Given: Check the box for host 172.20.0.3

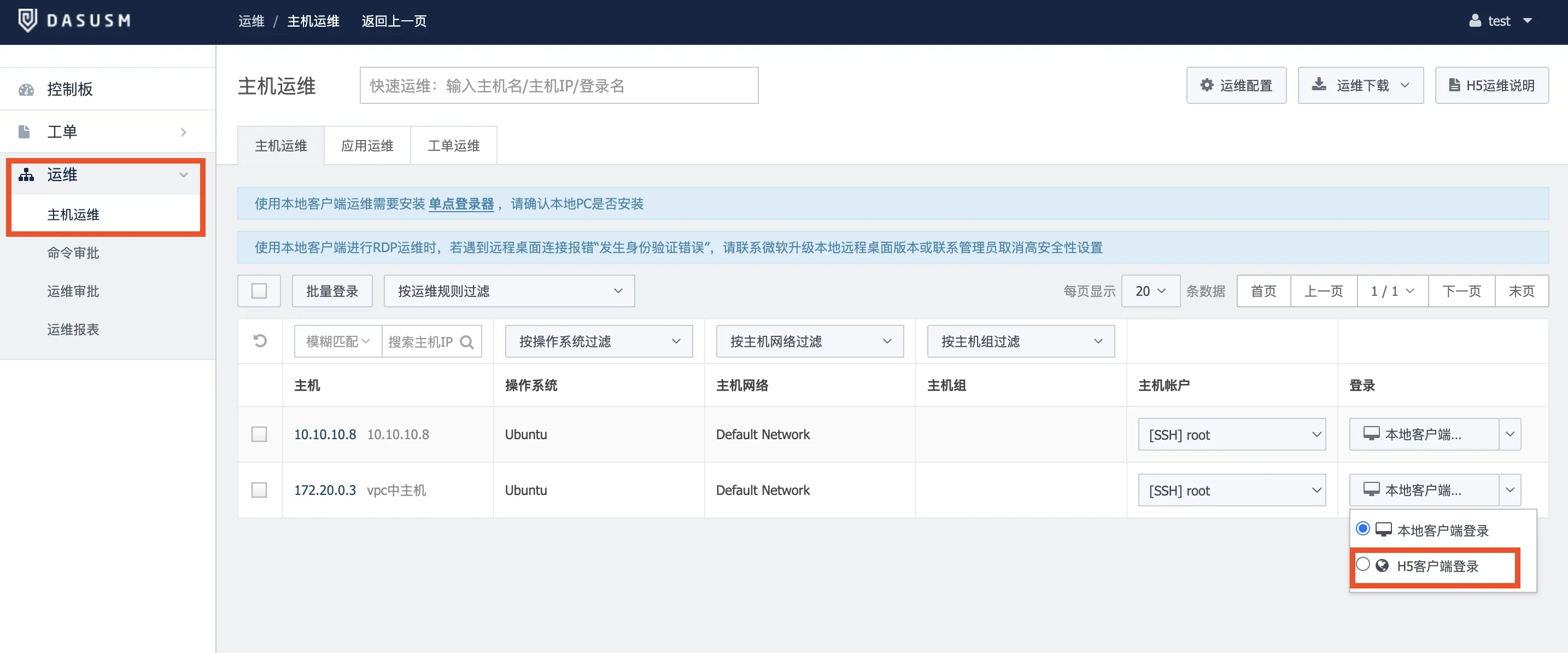Looking at the screenshot, I should point(259,491).
